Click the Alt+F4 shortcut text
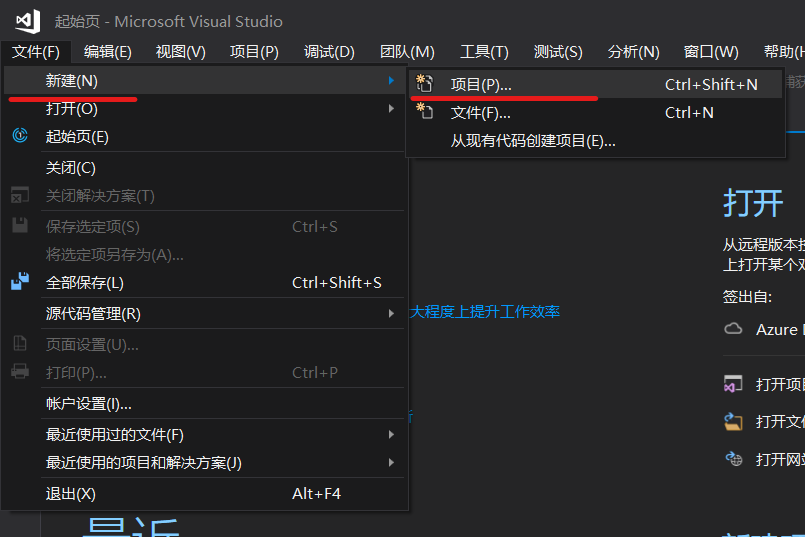 tap(316, 493)
